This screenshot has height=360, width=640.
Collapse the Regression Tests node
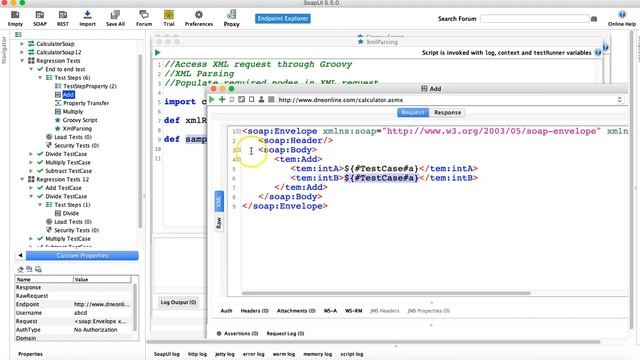click(x=22, y=60)
